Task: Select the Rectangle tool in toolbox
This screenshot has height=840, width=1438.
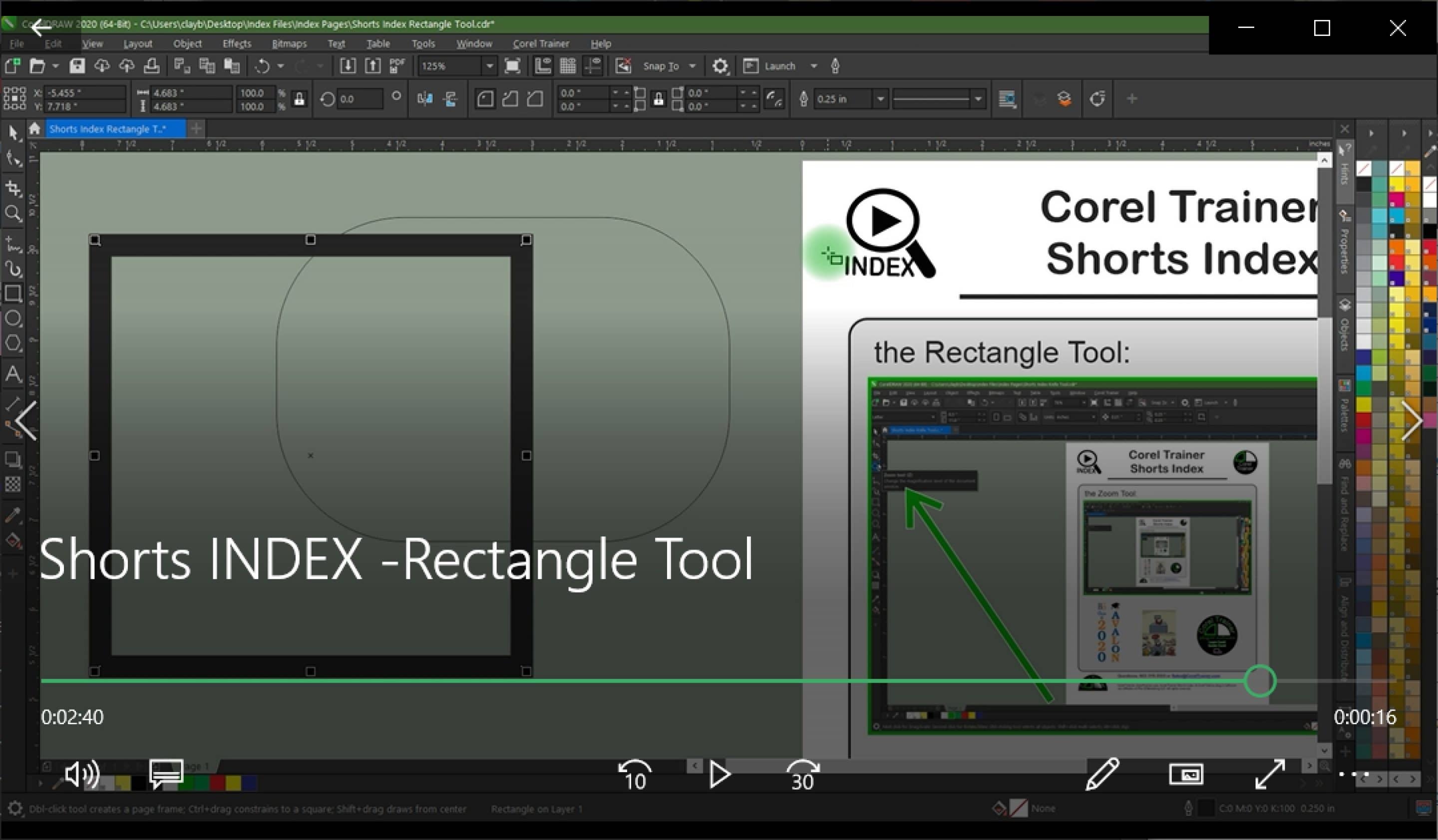Action: (13, 293)
